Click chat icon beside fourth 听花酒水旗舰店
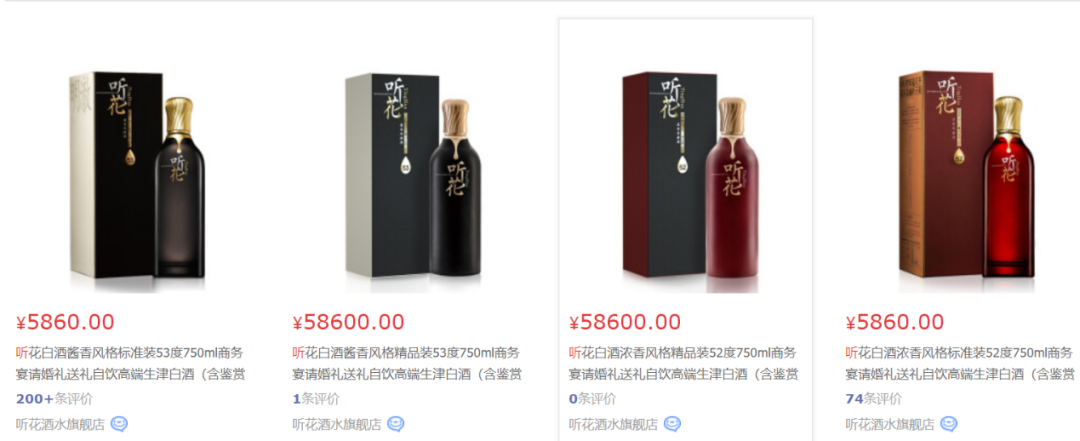 [948, 424]
